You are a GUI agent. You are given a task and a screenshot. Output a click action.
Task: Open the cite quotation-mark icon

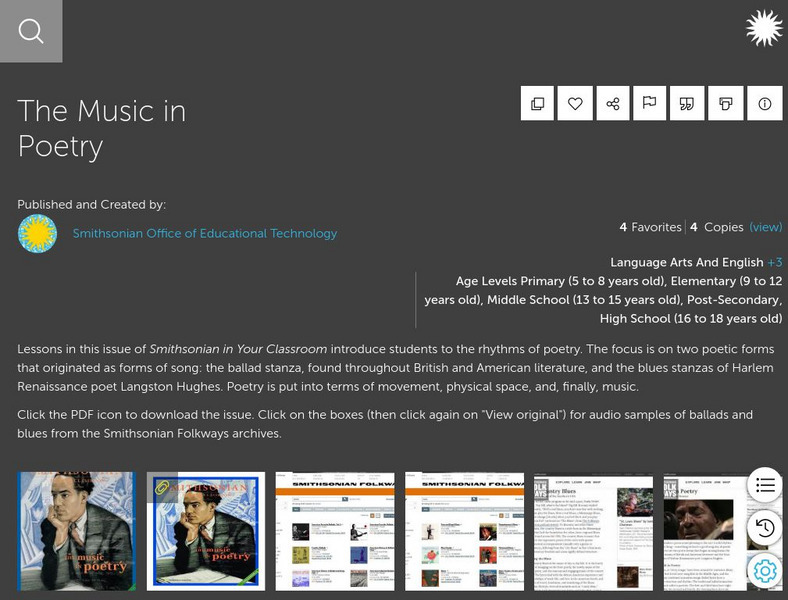coord(686,104)
